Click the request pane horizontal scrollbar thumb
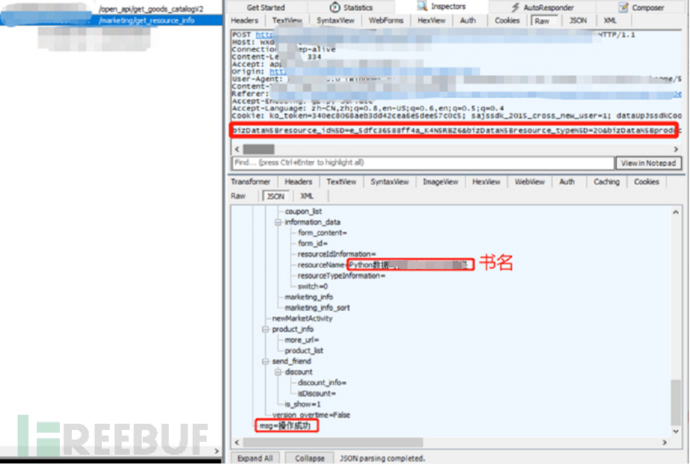 [x=258, y=149]
